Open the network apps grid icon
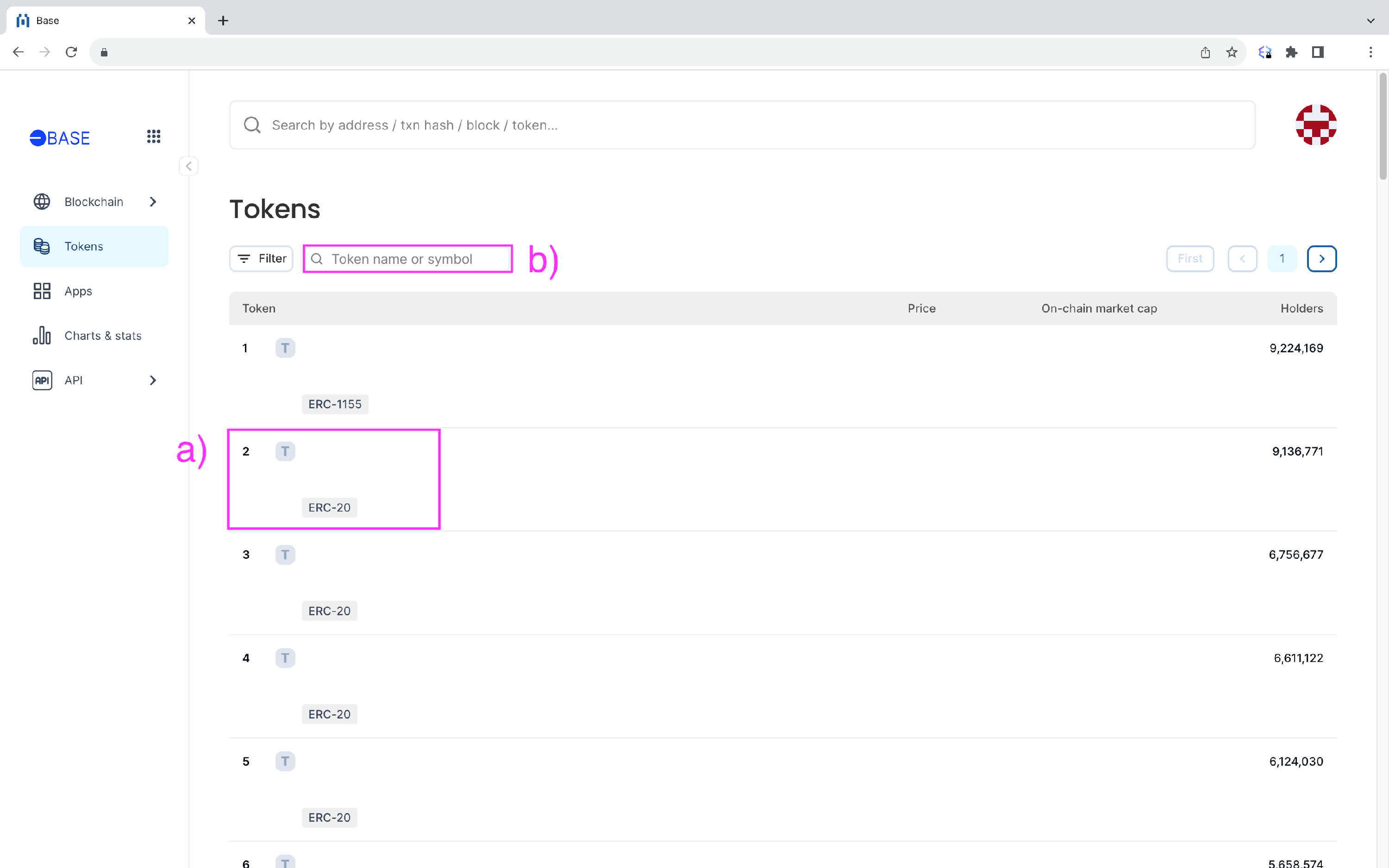 pyautogui.click(x=153, y=137)
